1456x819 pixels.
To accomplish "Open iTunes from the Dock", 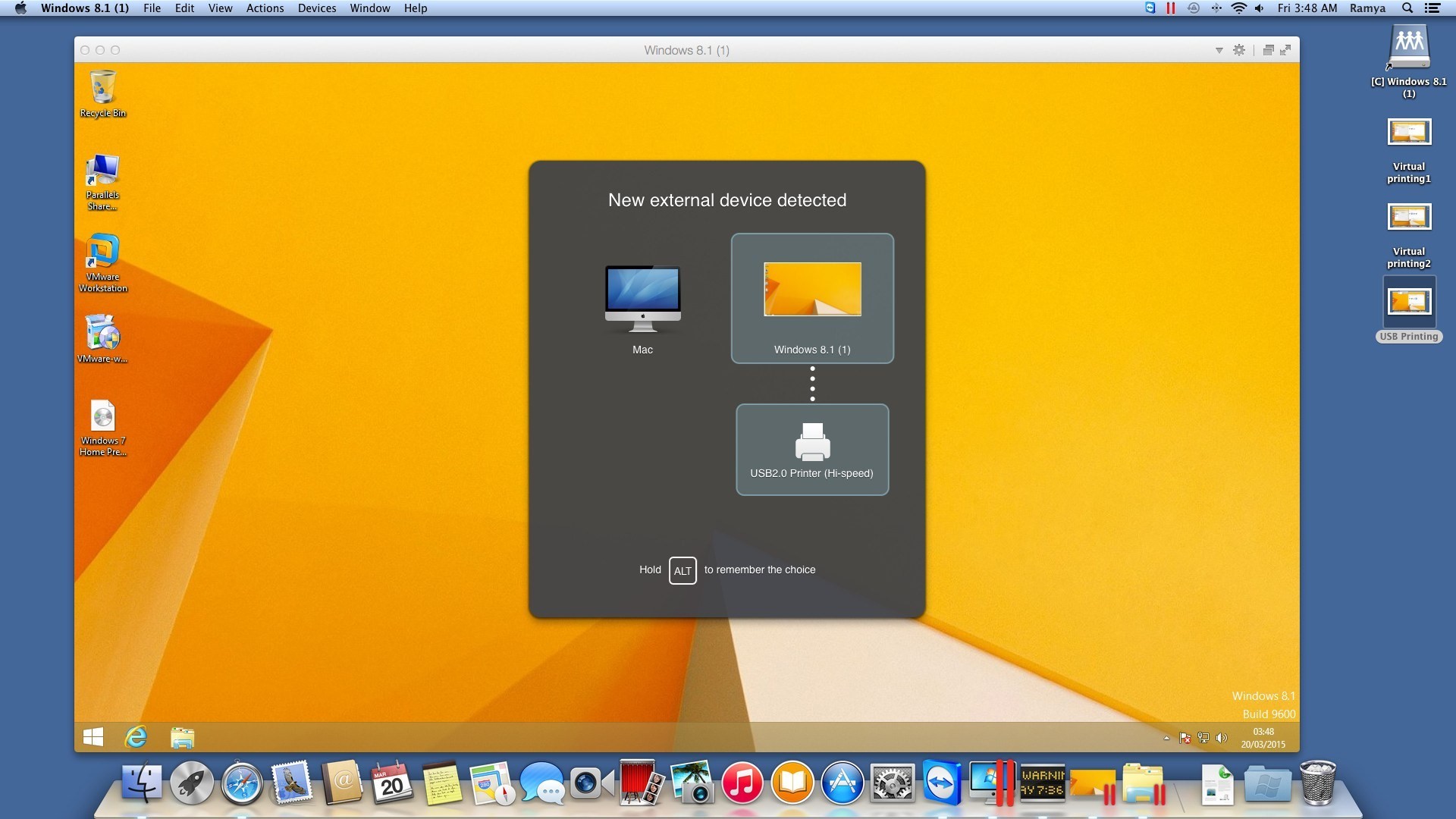I will click(742, 783).
